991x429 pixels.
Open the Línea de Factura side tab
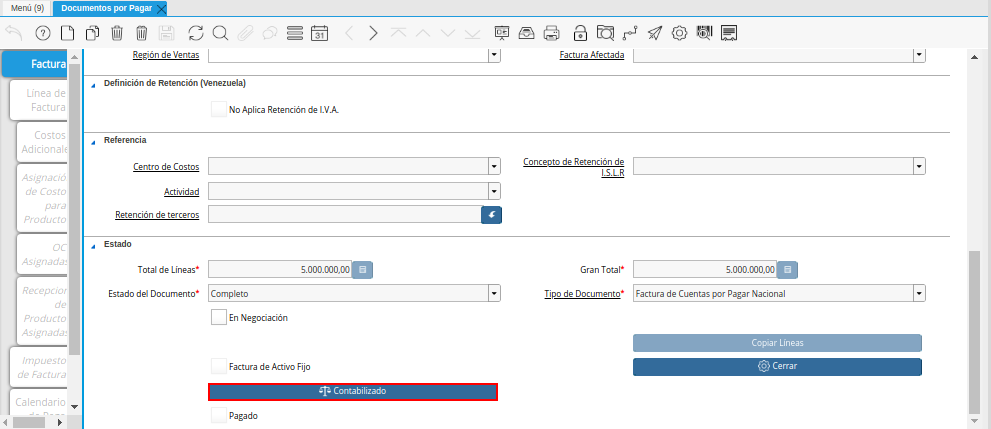tap(39, 100)
